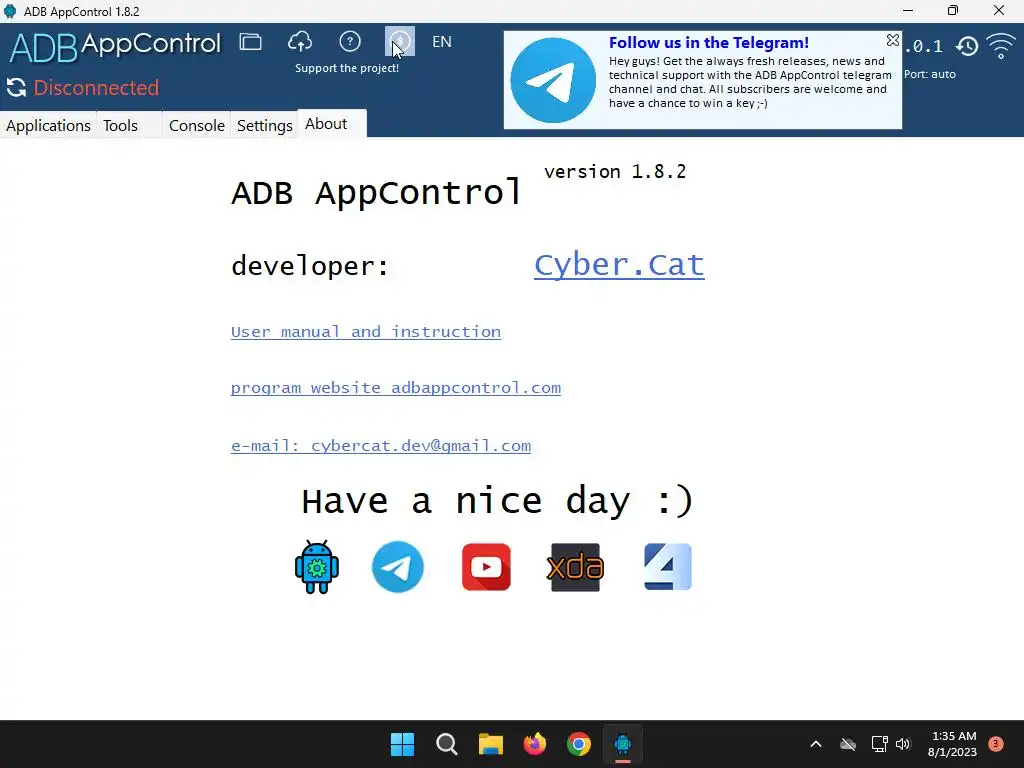This screenshot has height=768, width=1024.
Task: Click the ADB AppControl logo in the header
Action: 115,46
